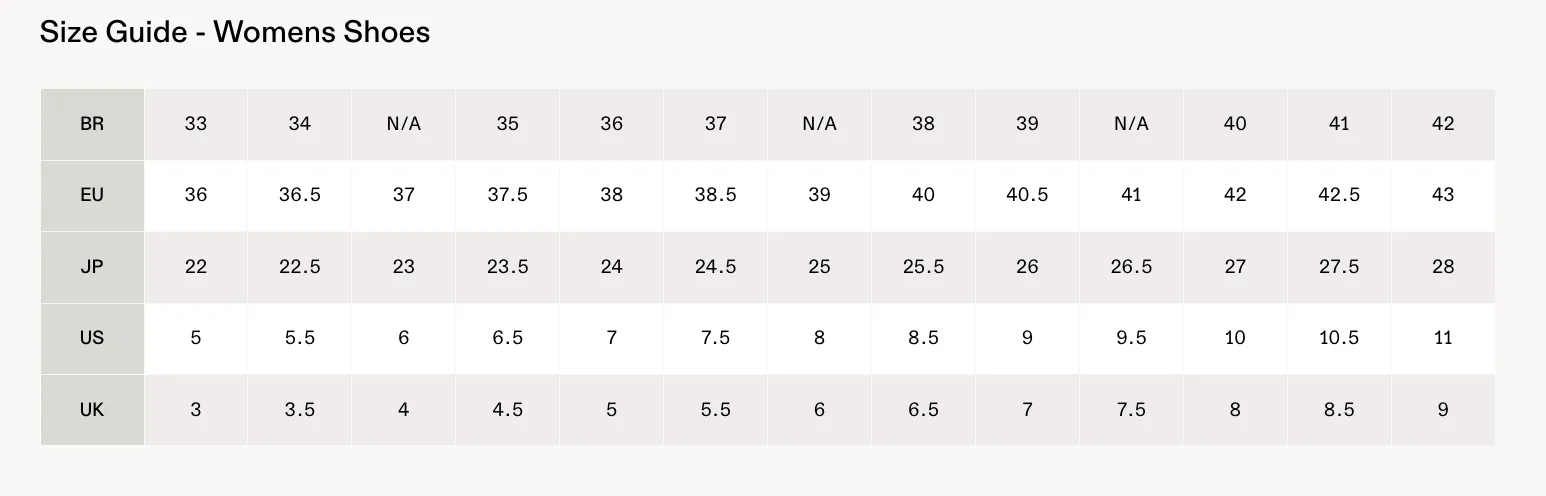
Task: Click EU size 38.5 cell
Action: click(716, 195)
